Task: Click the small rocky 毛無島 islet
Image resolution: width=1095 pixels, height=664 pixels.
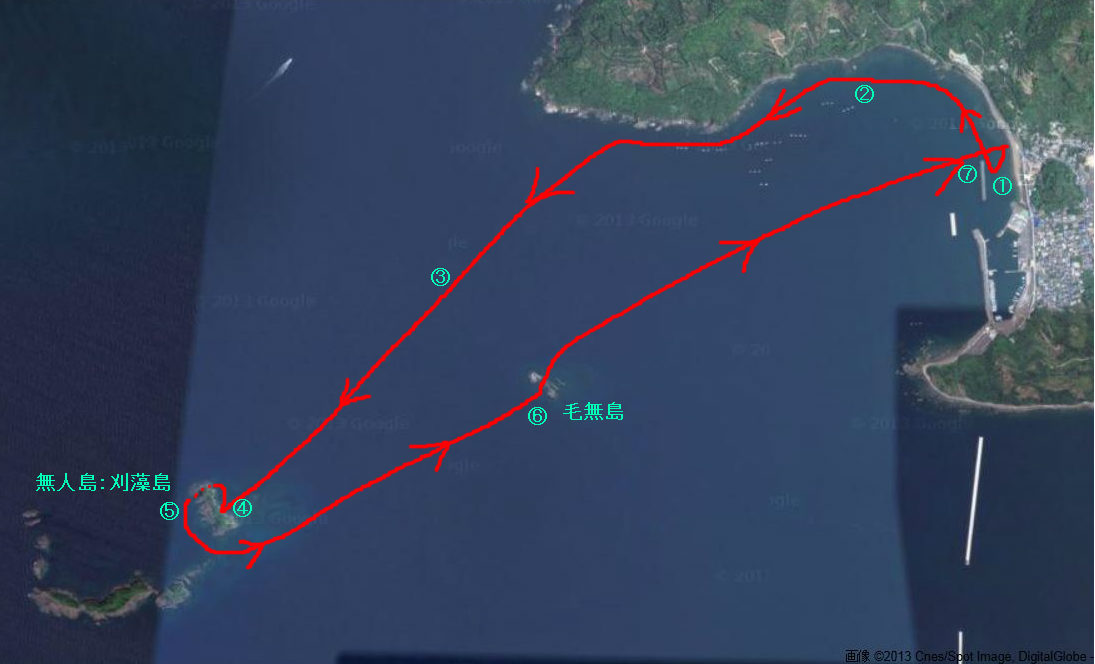Action: coord(547,383)
